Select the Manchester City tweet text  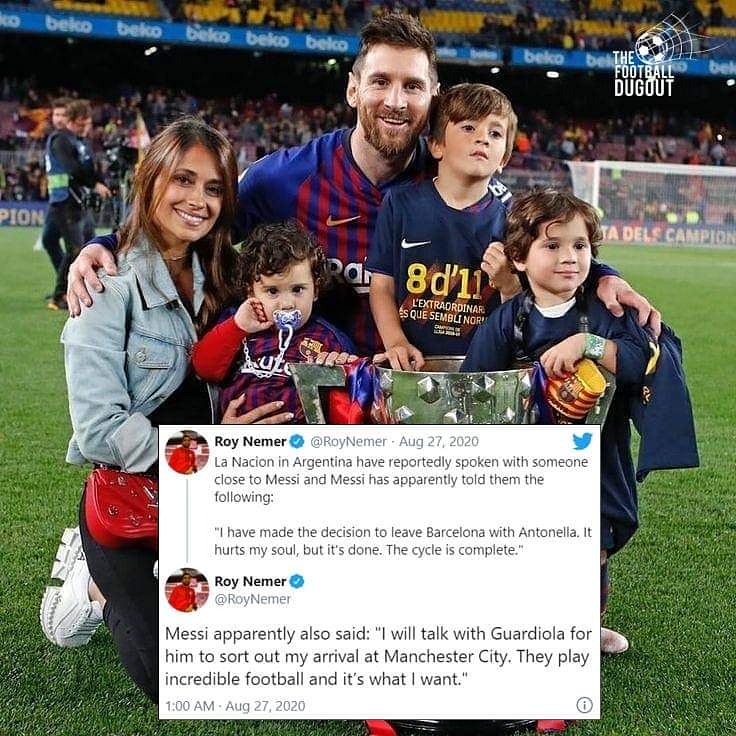tap(378, 656)
